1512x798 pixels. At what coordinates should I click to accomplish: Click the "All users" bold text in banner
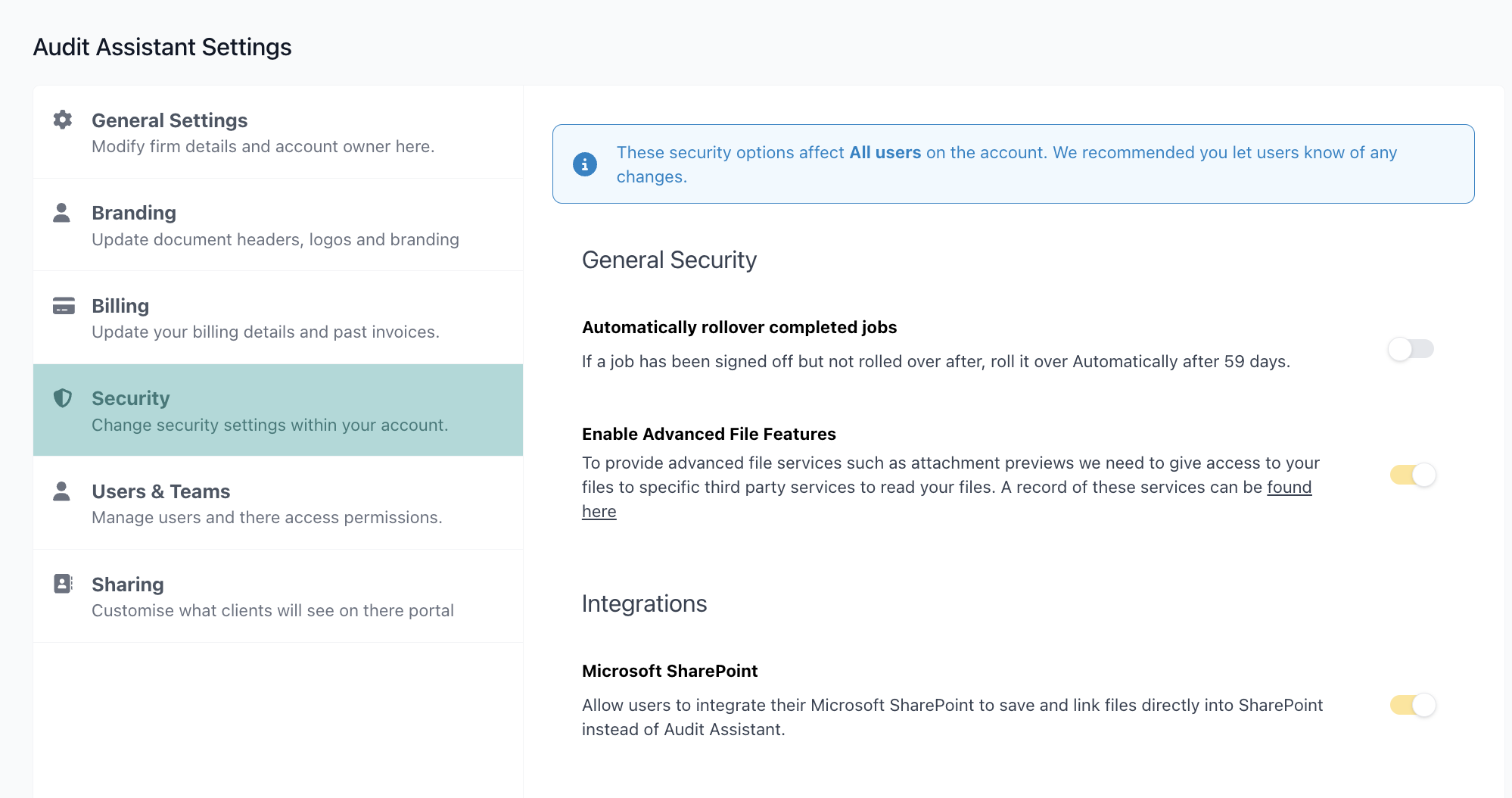click(885, 152)
